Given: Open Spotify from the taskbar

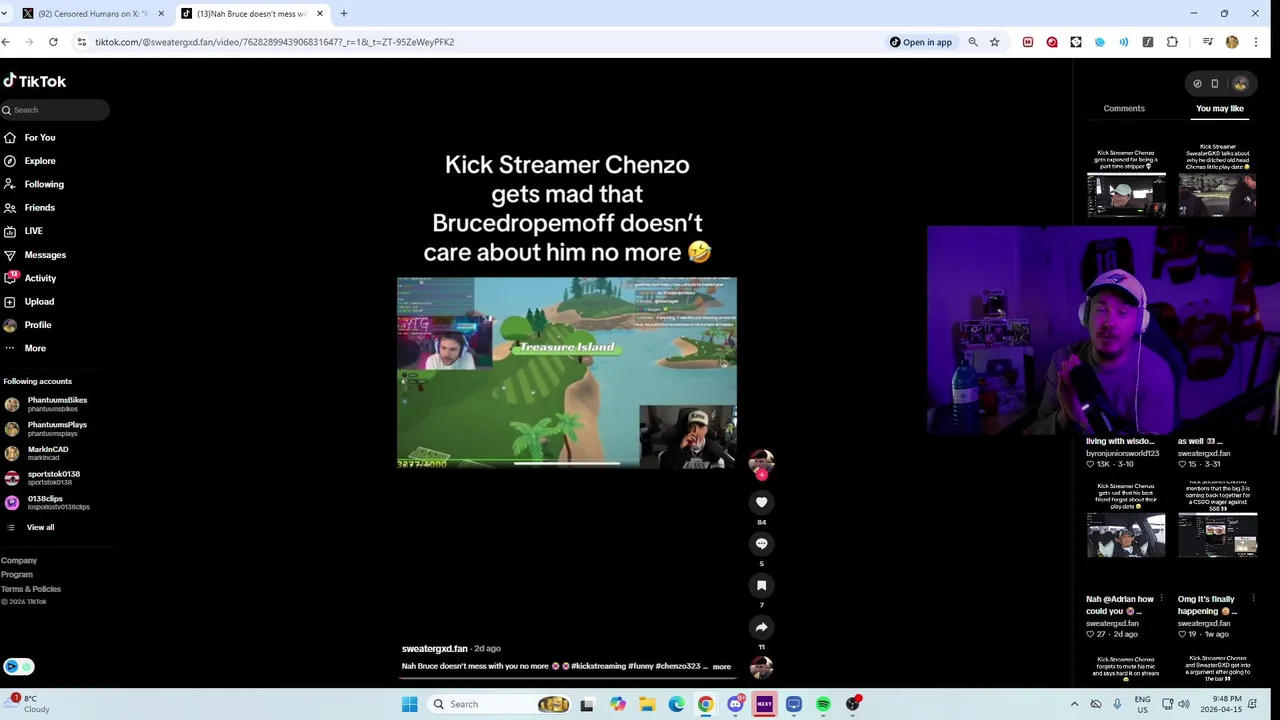Looking at the screenshot, I should (x=823, y=704).
